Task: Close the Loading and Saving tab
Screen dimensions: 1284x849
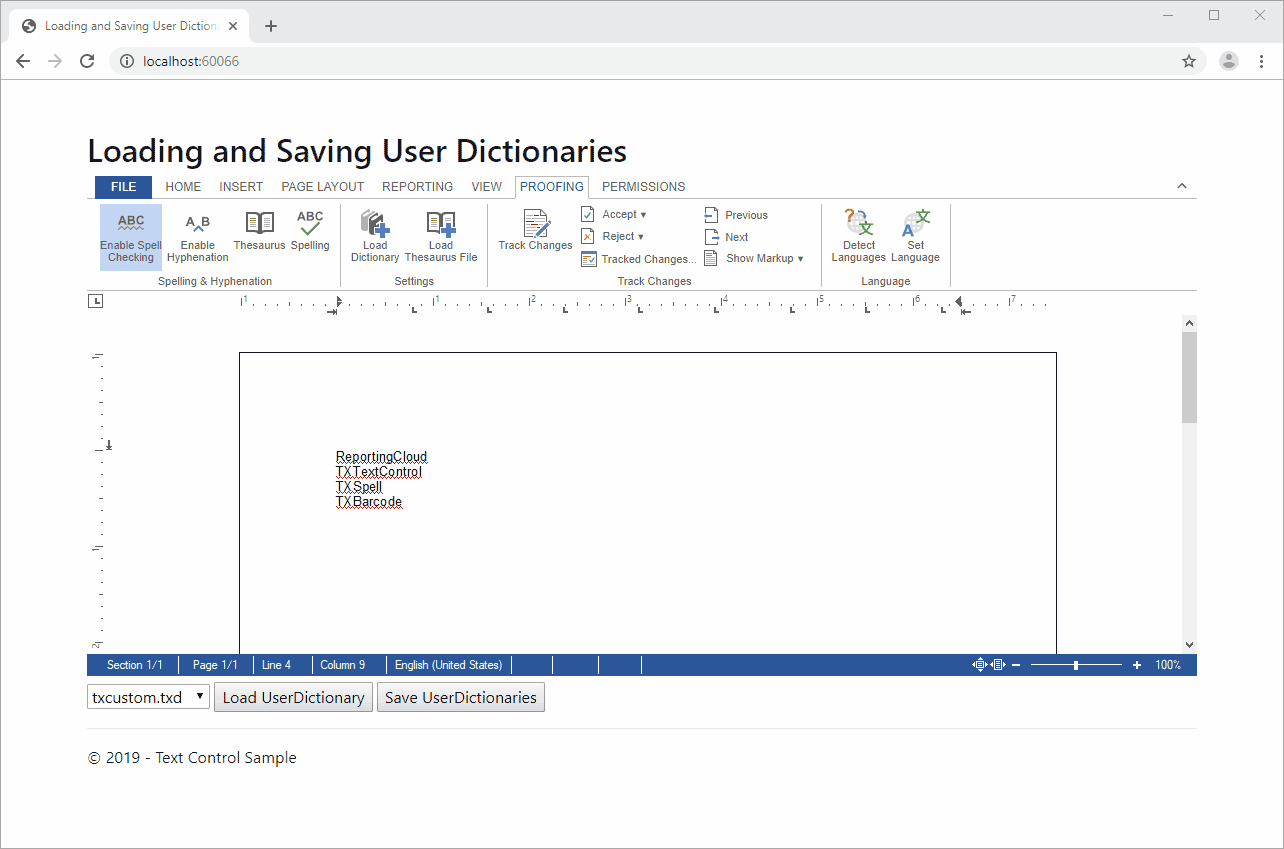Action: [232, 26]
